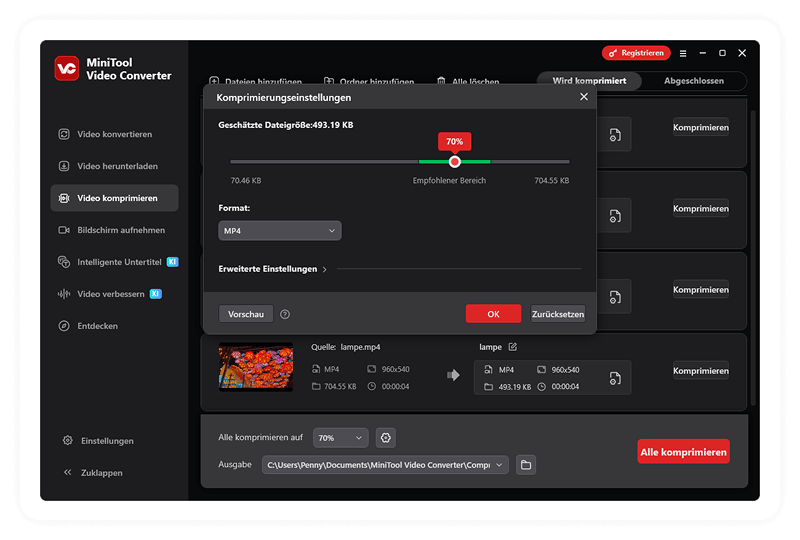Open Video herunterladen in the sidebar
This screenshot has width=800, height=540.
click(x=114, y=166)
